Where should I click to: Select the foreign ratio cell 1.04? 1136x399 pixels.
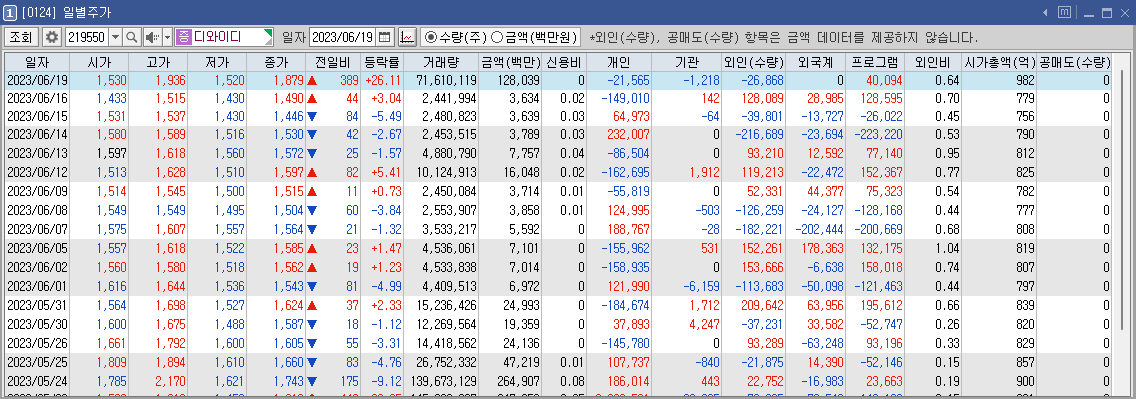click(x=933, y=248)
